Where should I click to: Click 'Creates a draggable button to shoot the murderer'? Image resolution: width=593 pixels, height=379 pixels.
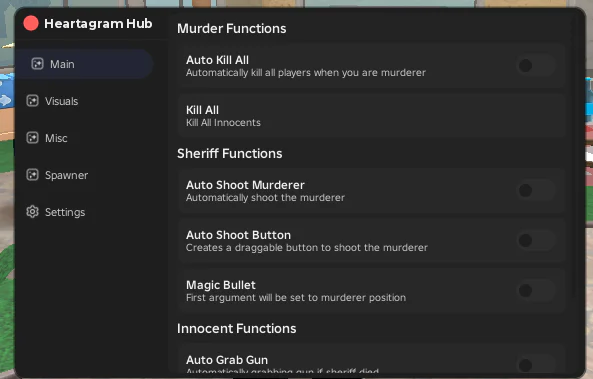click(x=307, y=247)
